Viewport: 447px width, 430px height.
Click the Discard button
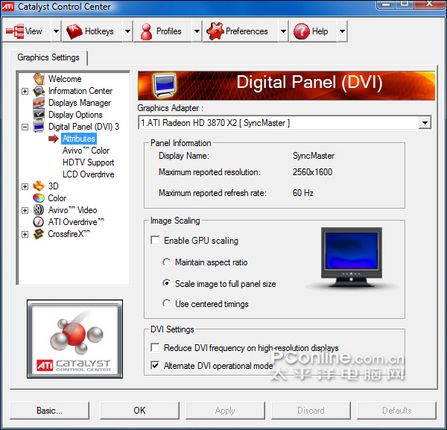(311, 410)
